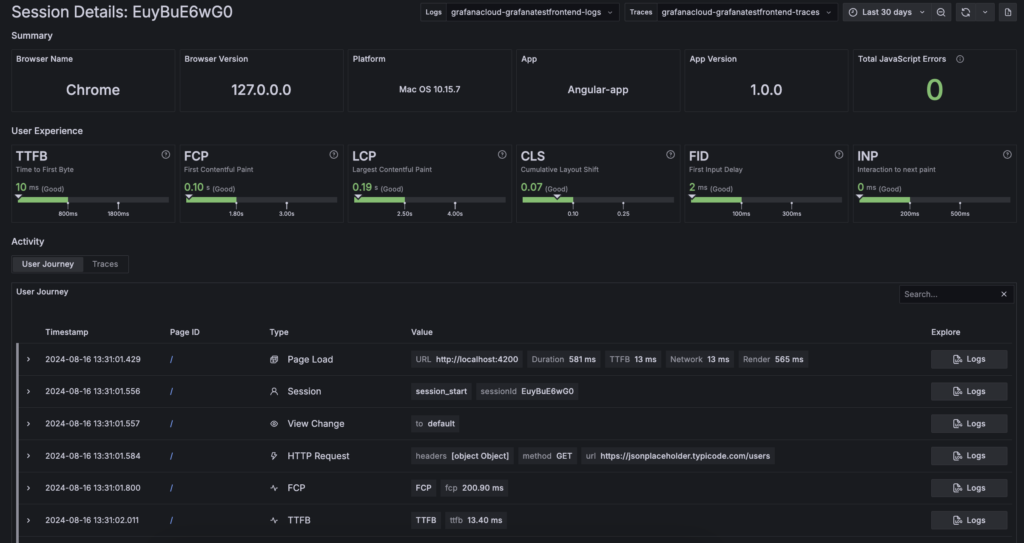1024x543 pixels.
Task: Click the User Journey search field
Action: [948, 294]
